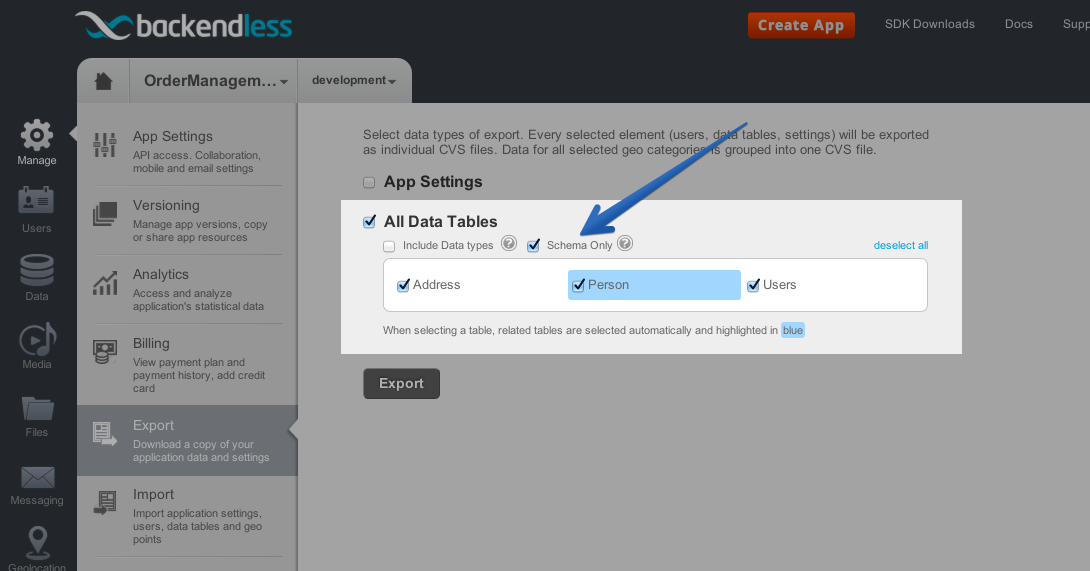Uncheck the Address table checkbox
This screenshot has width=1090, height=571.
(x=403, y=285)
